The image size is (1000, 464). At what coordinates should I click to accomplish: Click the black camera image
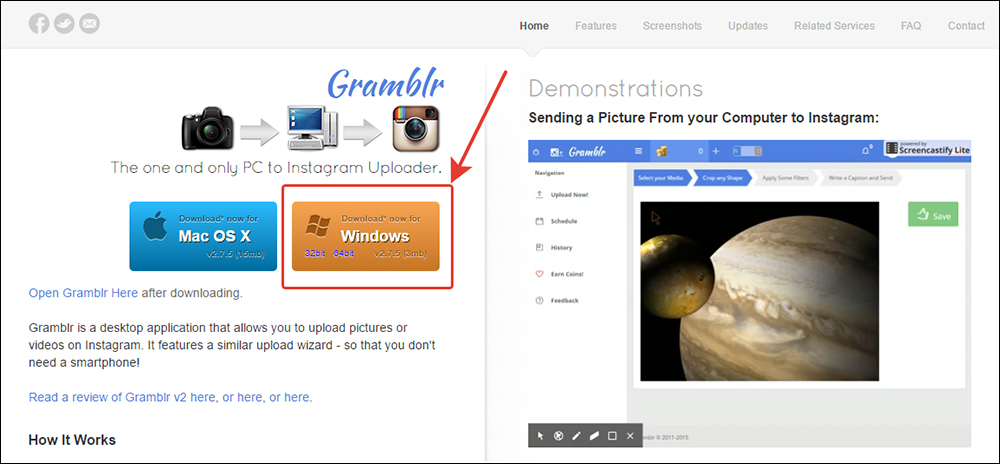point(205,129)
